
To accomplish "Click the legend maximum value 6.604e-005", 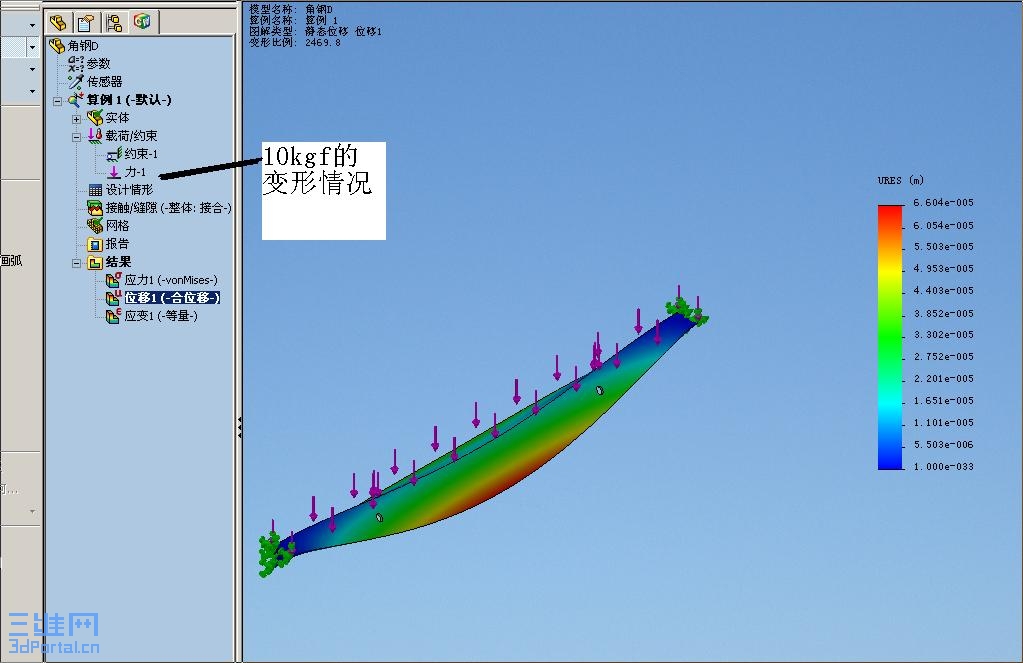I will click(x=943, y=203).
